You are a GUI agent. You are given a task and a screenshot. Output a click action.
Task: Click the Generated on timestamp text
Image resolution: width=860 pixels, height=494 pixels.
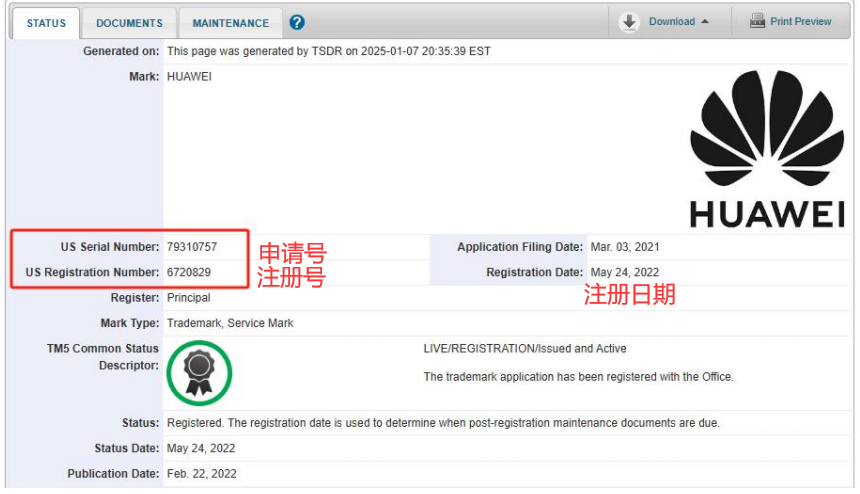(x=329, y=51)
